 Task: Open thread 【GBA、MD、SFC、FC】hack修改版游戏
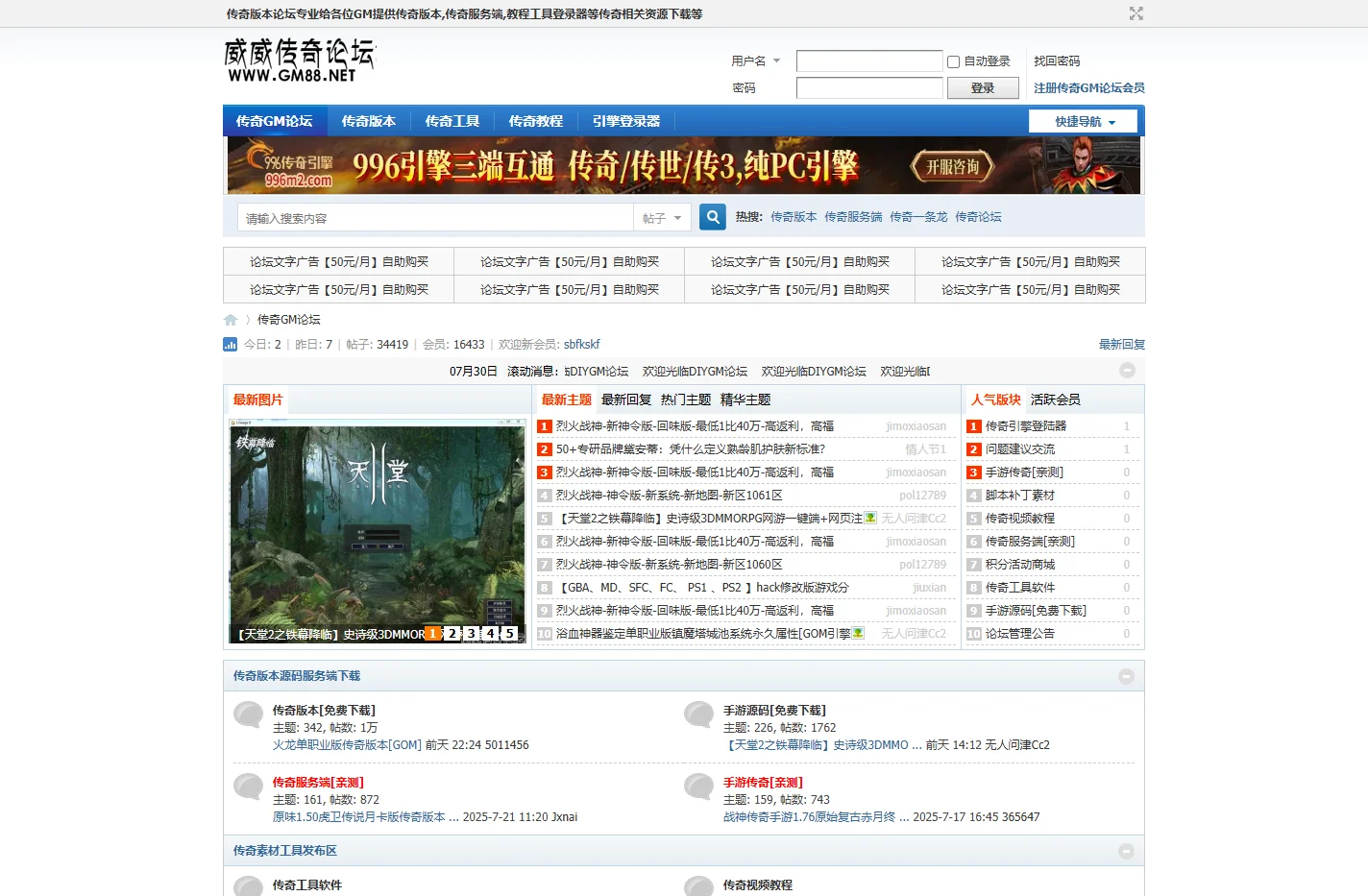703,587
